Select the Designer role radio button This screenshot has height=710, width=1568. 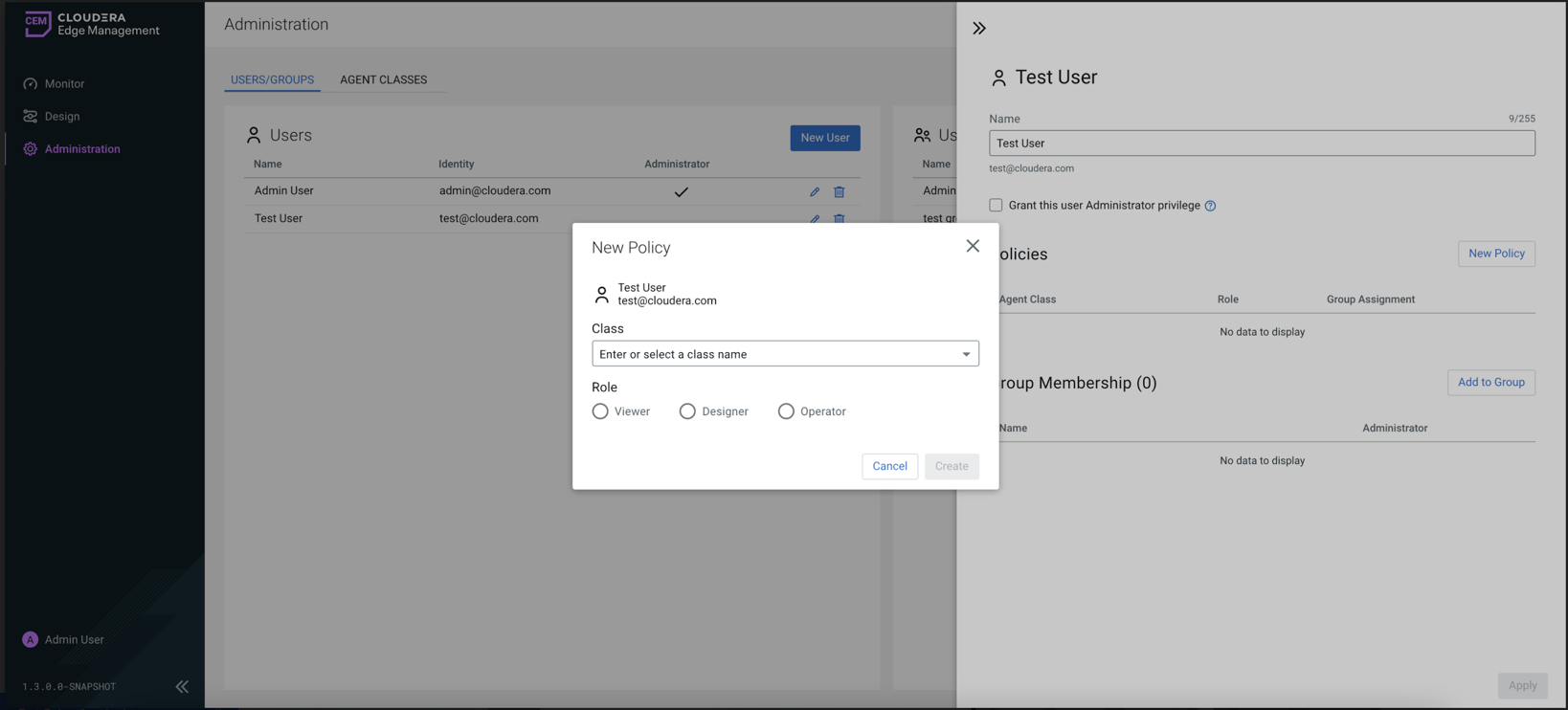pyautogui.click(x=687, y=411)
